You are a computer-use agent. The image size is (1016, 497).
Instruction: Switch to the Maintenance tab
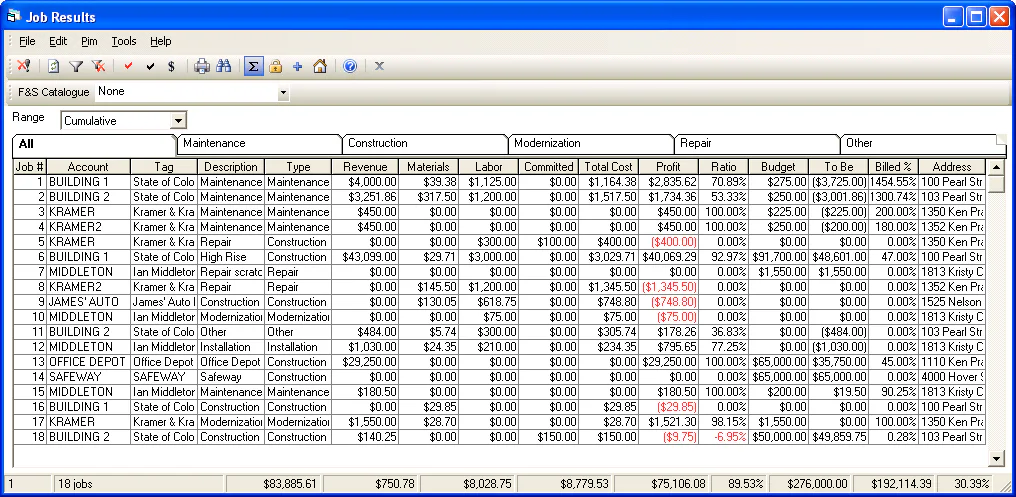coord(259,143)
